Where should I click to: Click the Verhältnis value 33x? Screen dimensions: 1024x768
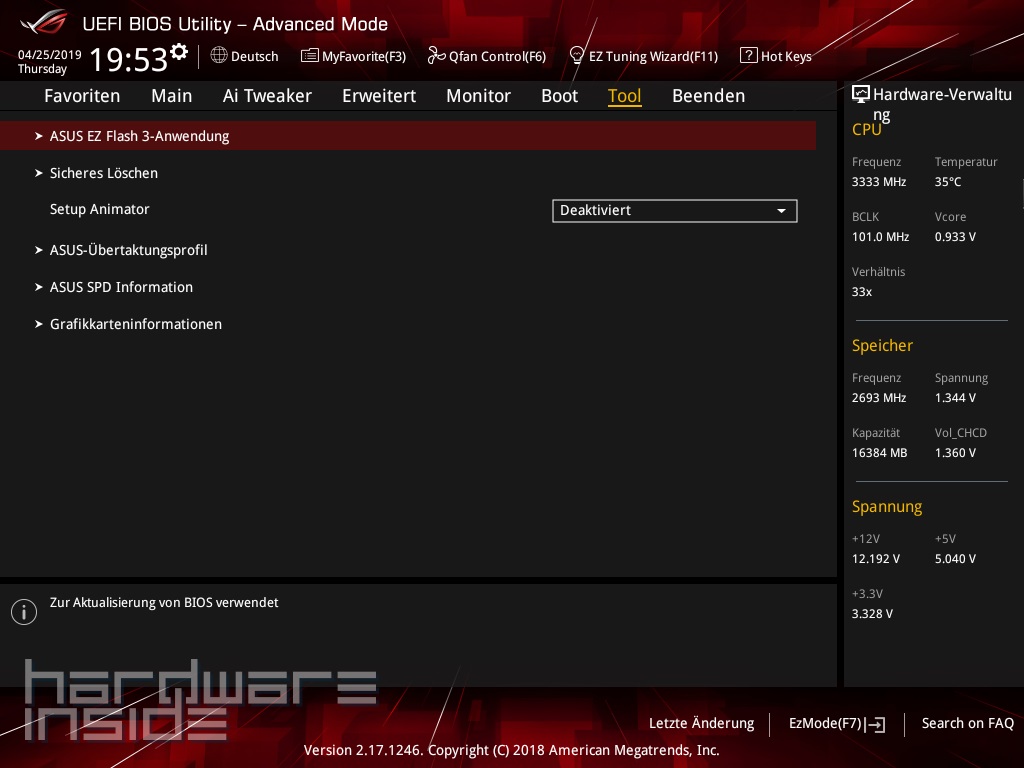tap(862, 292)
